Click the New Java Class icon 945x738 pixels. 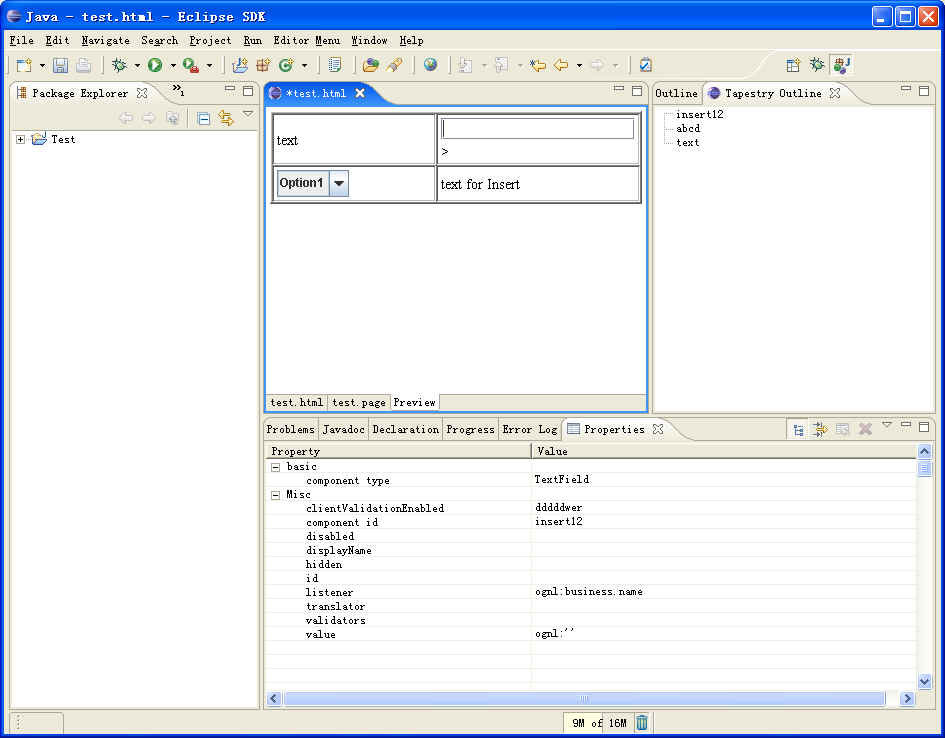286,65
